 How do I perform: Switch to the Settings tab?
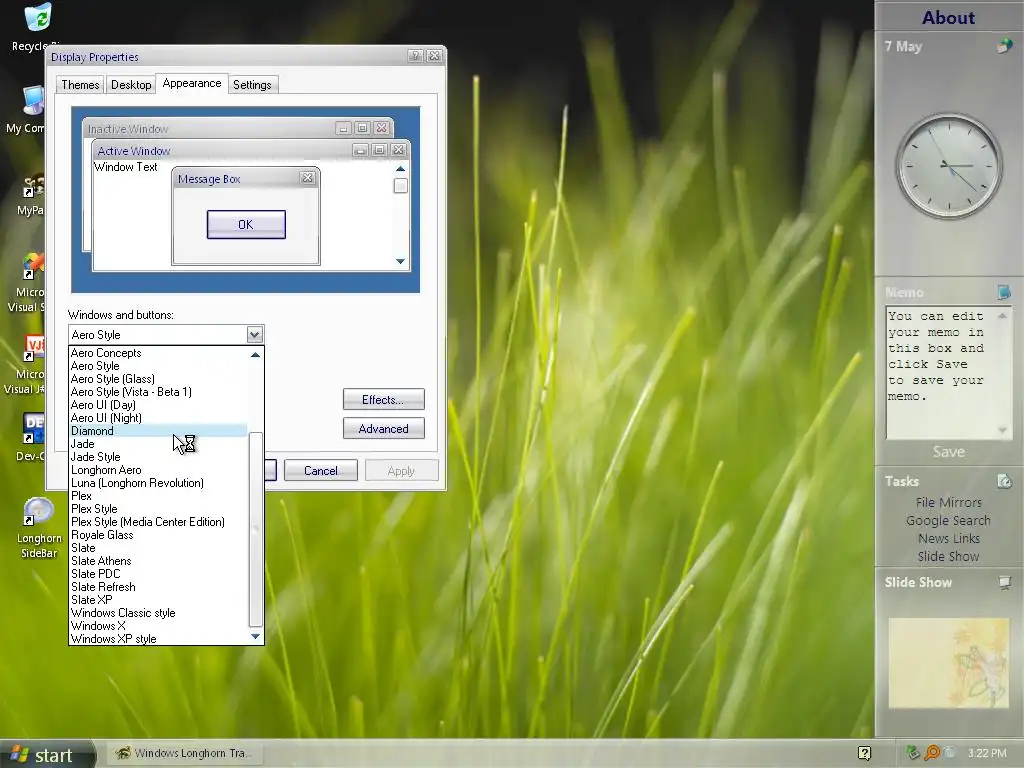pos(252,85)
